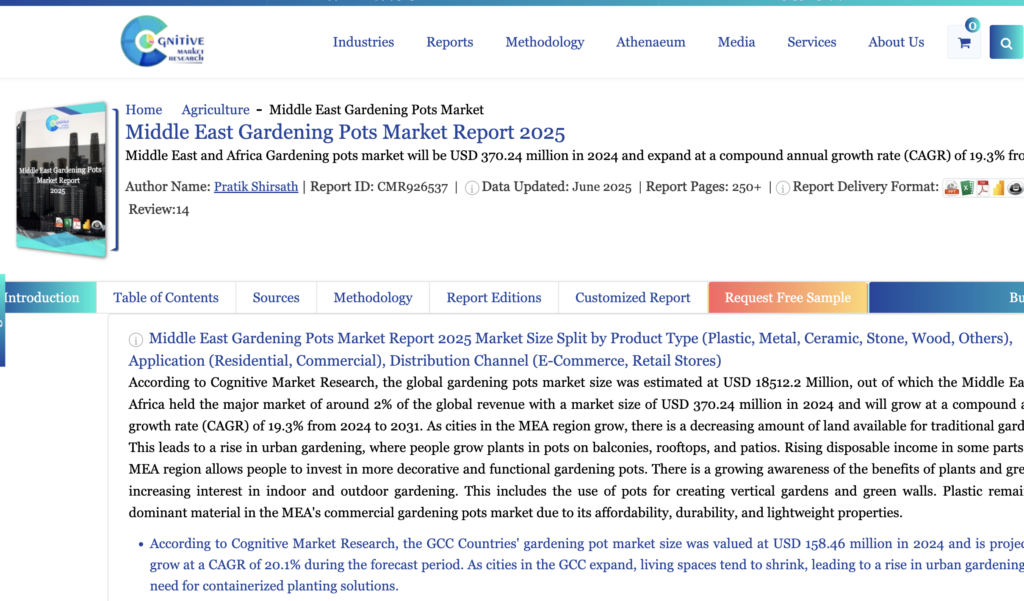Click the Request Free Sample button
The height and width of the screenshot is (601, 1024).
point(788,297)
